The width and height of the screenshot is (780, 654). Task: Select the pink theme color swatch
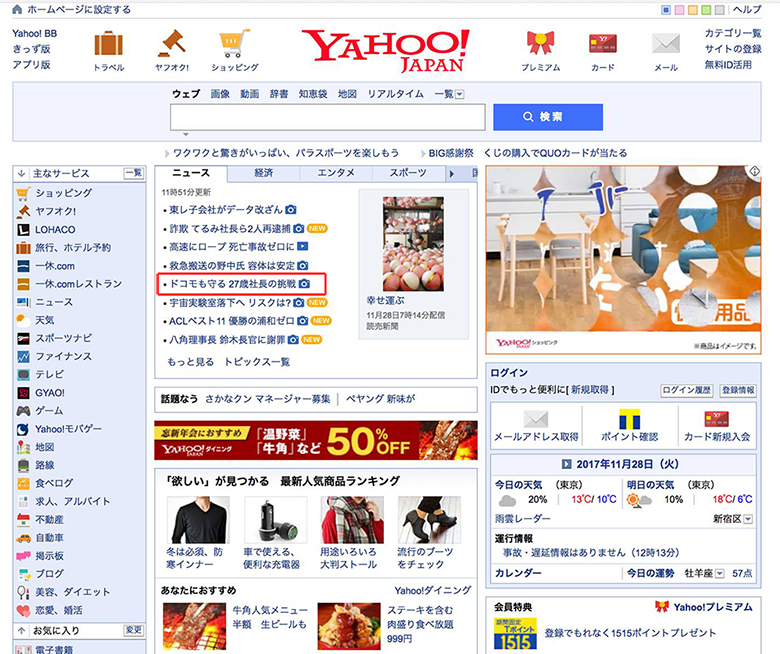pyautogui.click(x=680, y=9)
